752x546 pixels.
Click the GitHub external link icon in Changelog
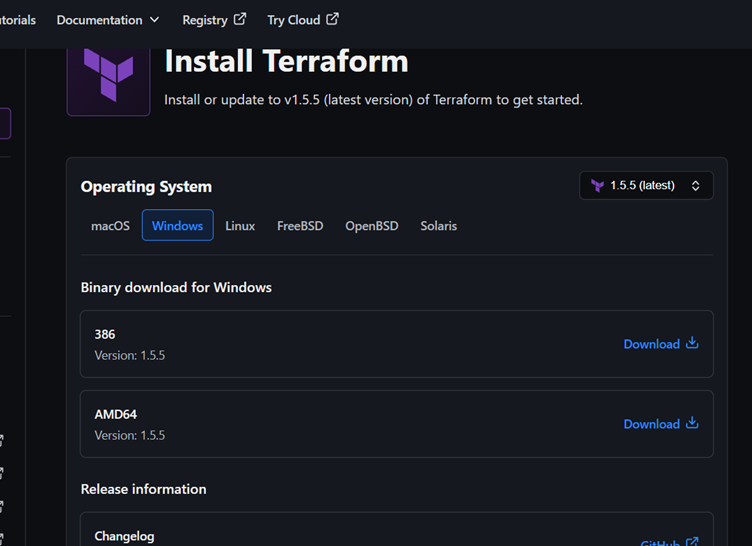click(x=692, y=542)
